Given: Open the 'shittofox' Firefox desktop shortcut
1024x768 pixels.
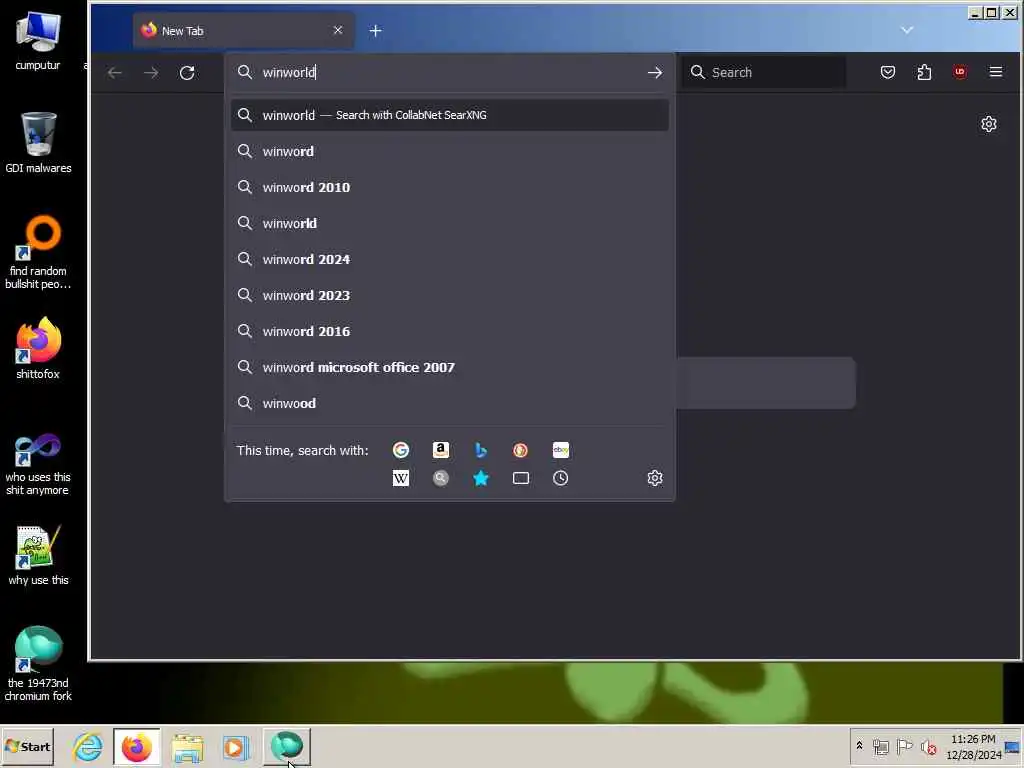Looking at the screenshot, I should (x=38, y=347).
